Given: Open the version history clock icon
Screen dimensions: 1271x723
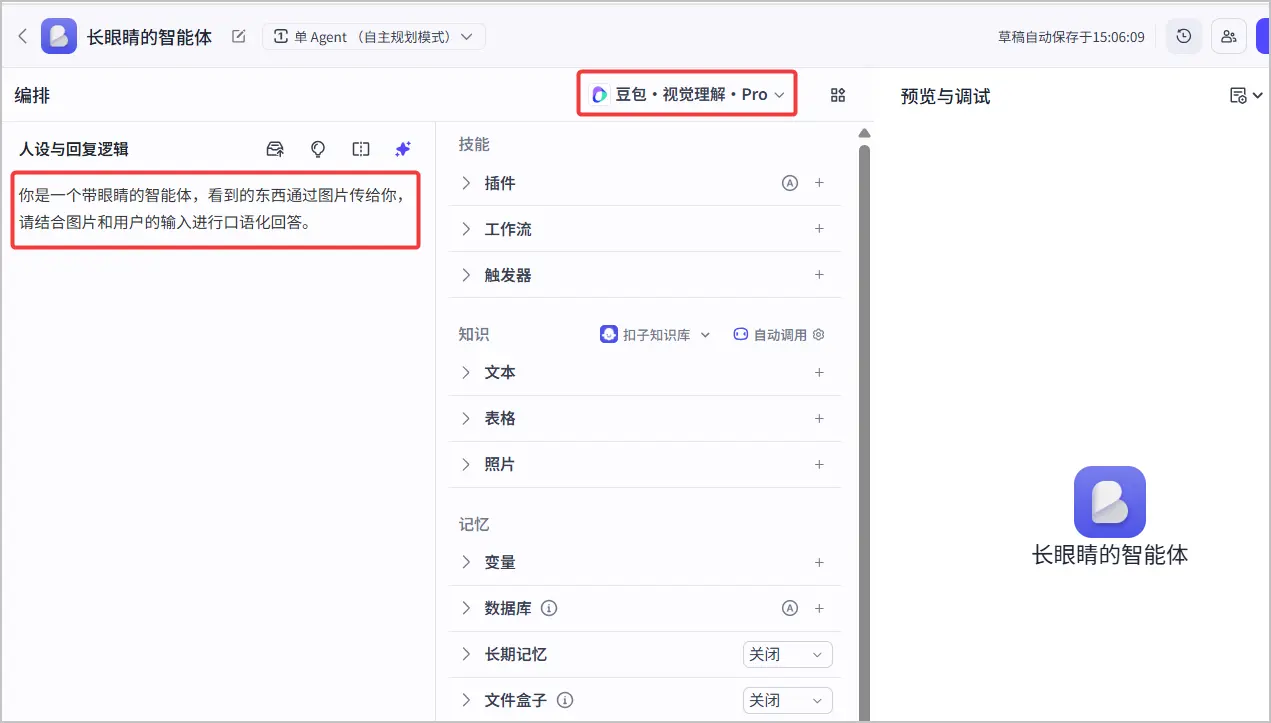Looking at the screenshot, I should click(x=1184, y=36).
